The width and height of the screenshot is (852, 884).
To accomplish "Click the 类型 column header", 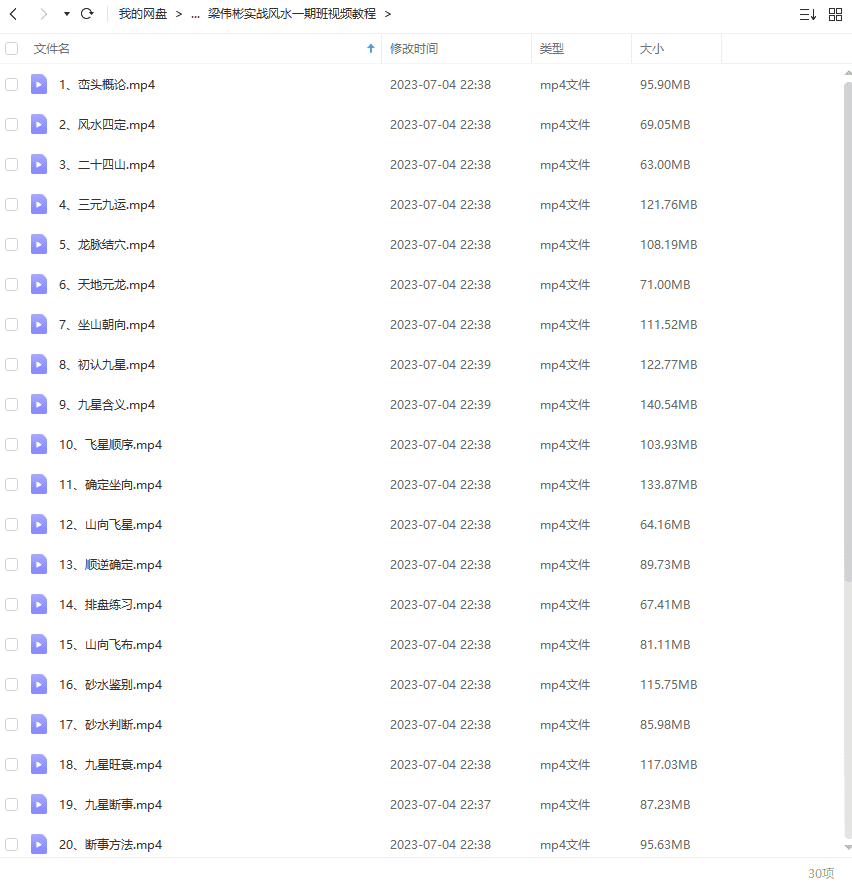I will [x=551, y=49].
